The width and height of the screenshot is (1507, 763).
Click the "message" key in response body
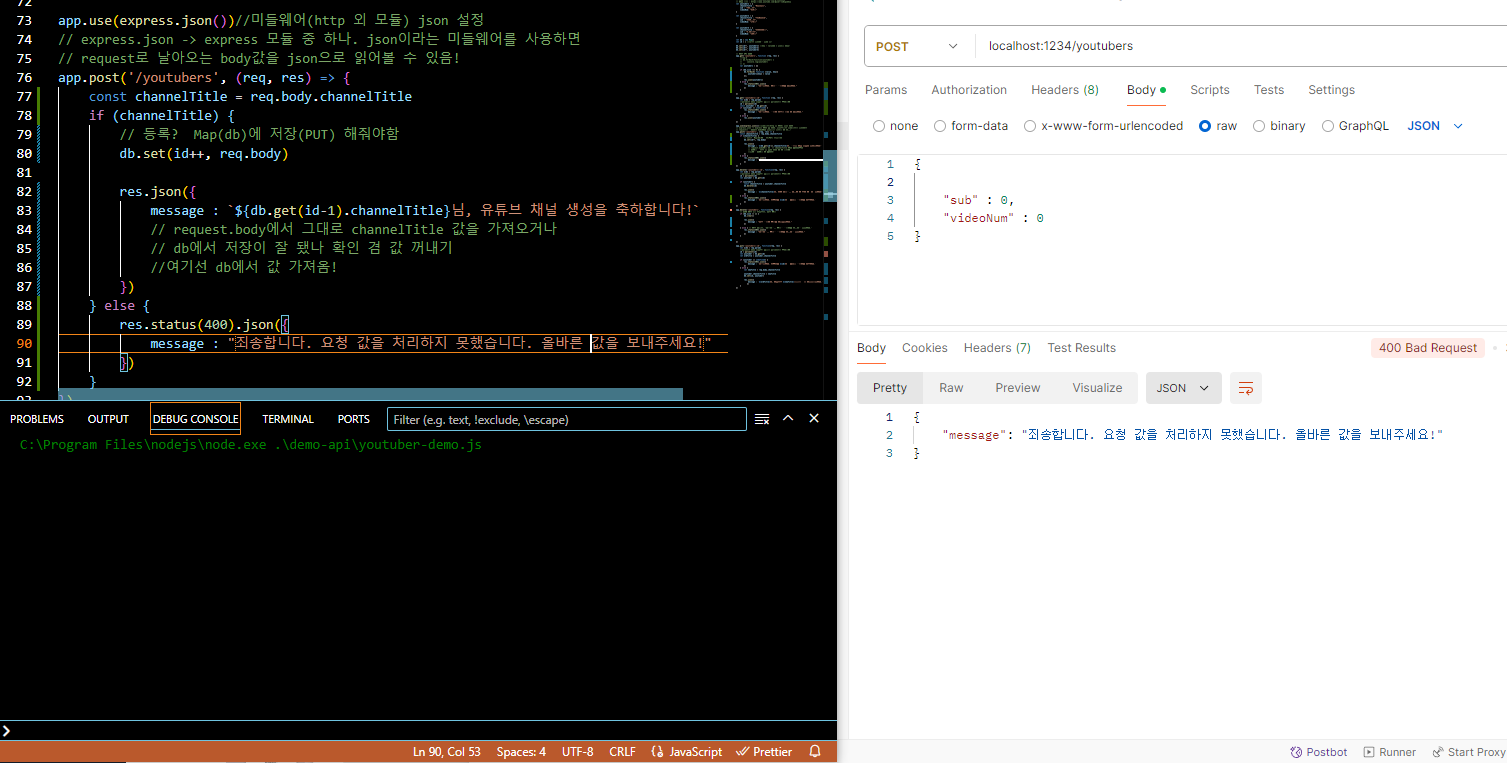[x=972, y=435]
